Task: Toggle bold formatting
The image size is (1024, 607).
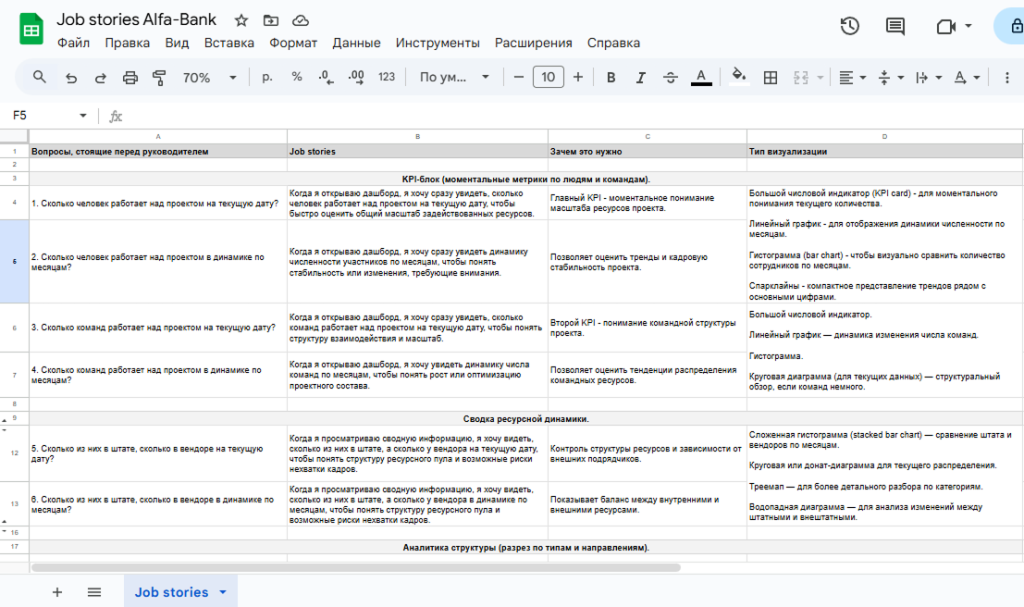Action: click(x=611, y=78)
